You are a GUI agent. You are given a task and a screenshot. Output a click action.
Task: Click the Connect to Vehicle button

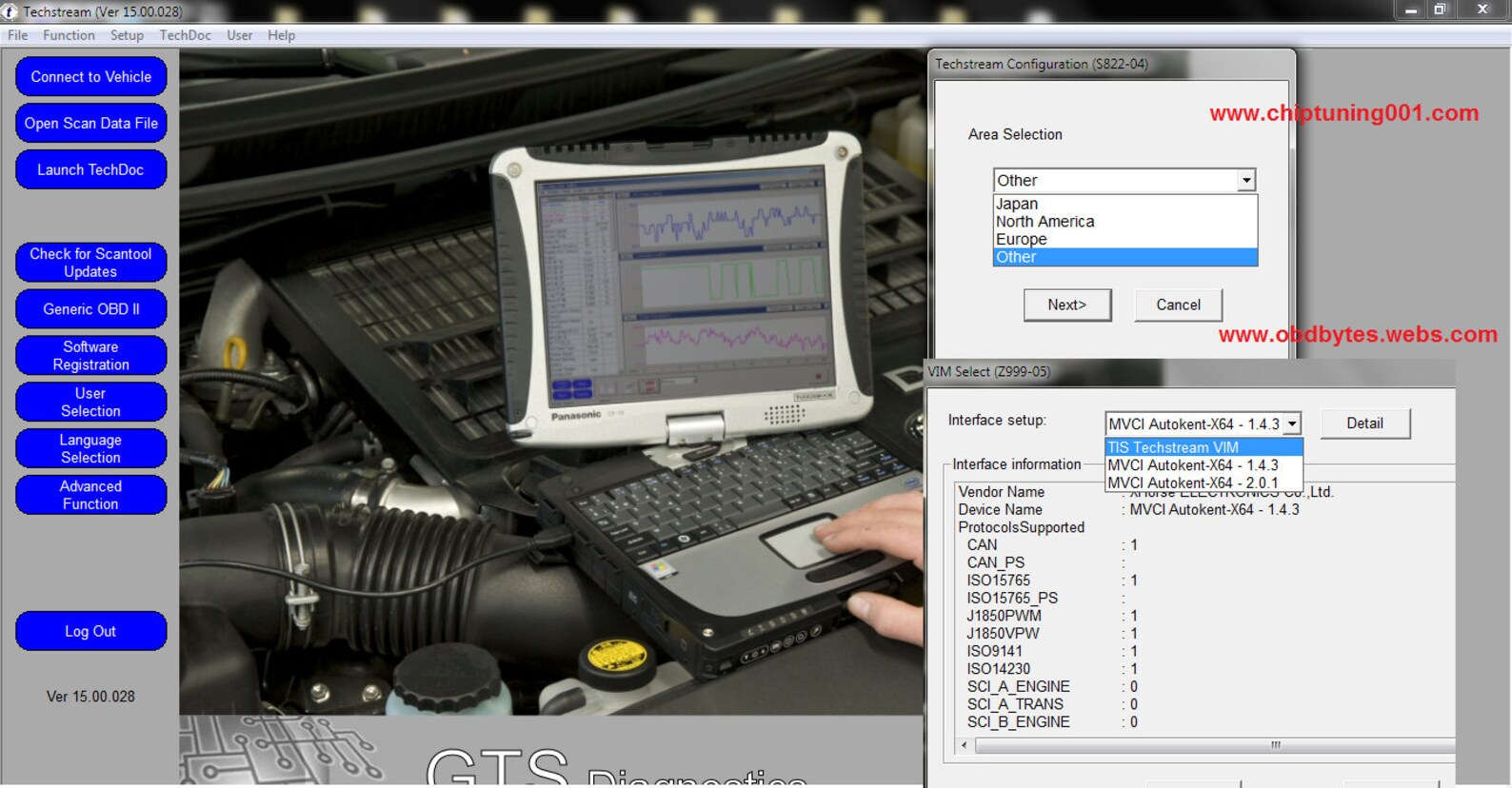click(x=91, y=76)
